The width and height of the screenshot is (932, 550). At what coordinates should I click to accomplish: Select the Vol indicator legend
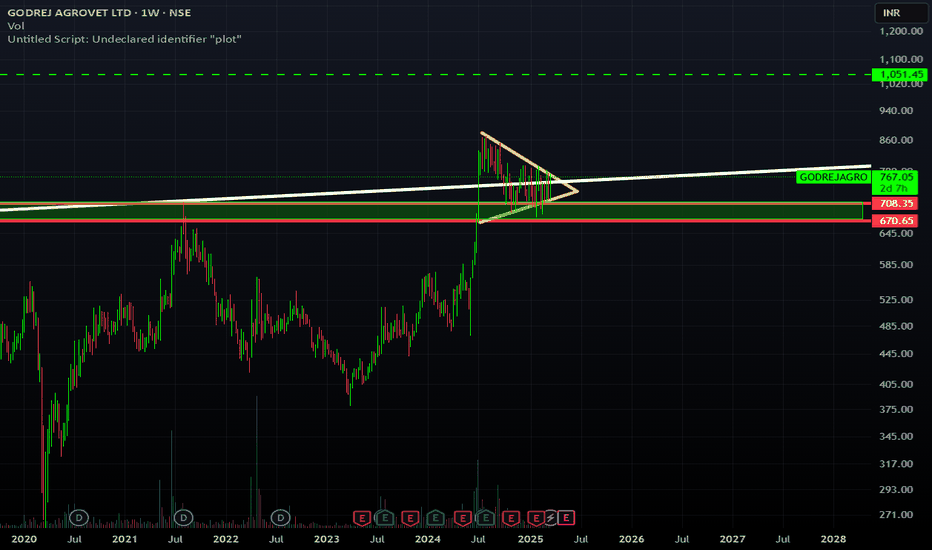(15, 26)
